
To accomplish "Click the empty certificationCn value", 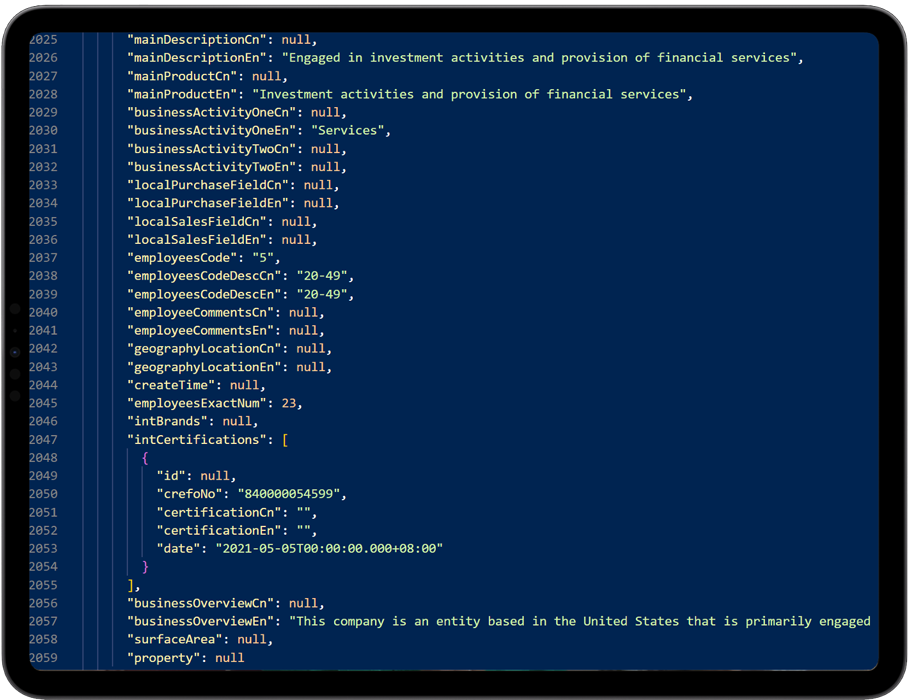I will (303, 512).
